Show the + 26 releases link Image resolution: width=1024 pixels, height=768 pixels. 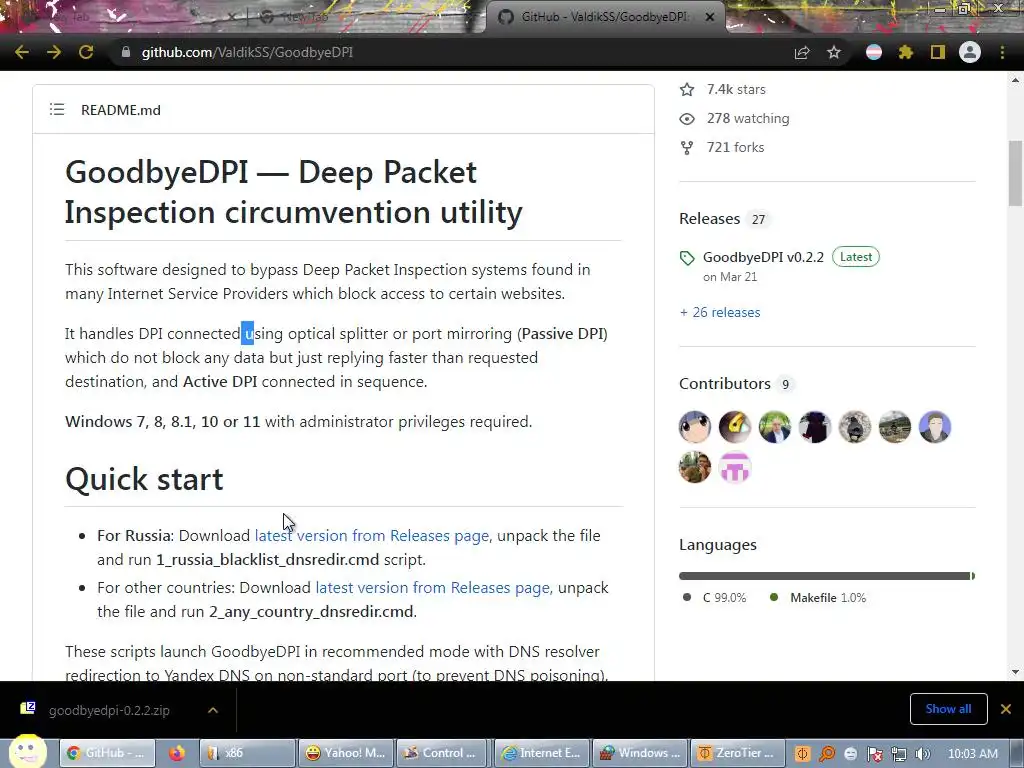(720, 312)
